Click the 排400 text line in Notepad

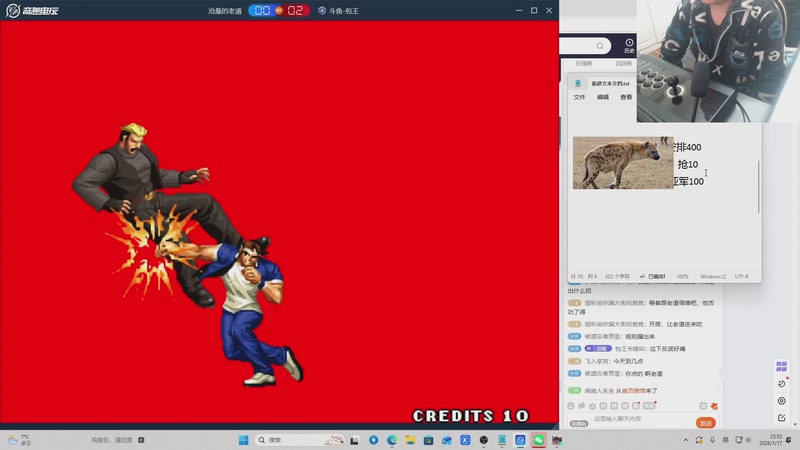[x=687, y=147]
